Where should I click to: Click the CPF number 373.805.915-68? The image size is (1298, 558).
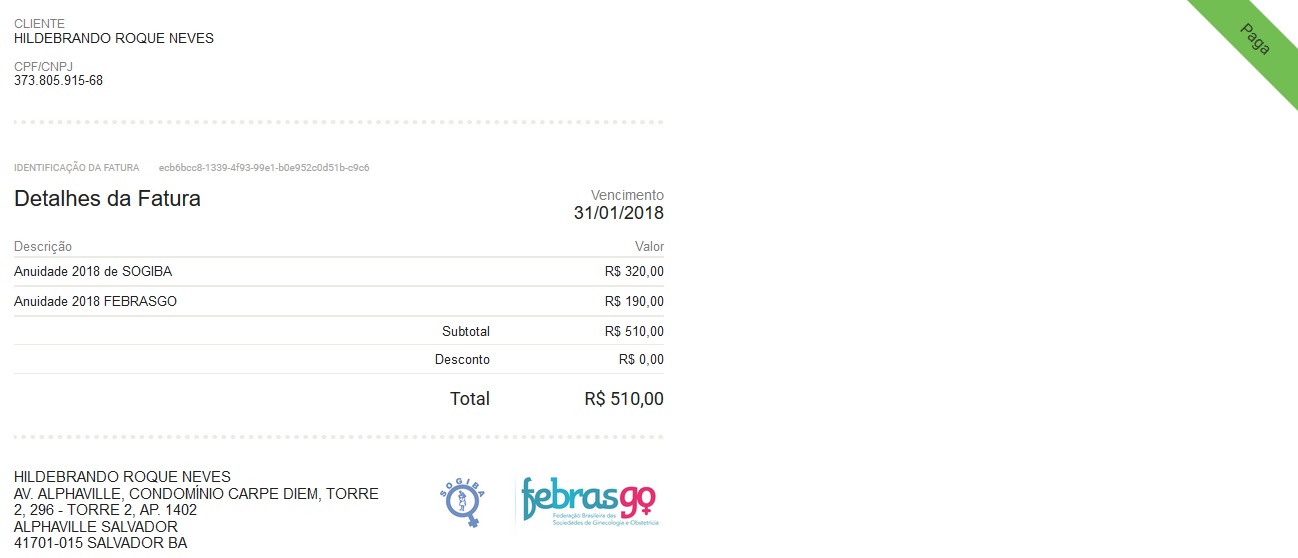click(x=58, y=81)
